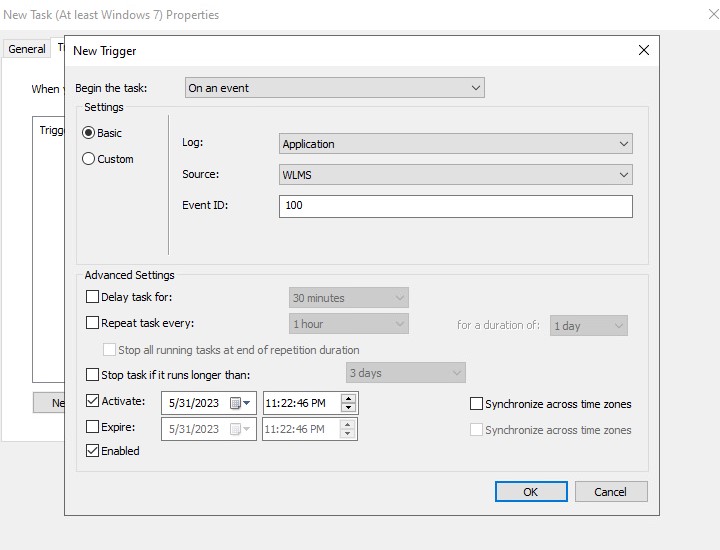Check the Expire checkbox
This screenshot has width=720, height=550.
[x=92, y=427]
